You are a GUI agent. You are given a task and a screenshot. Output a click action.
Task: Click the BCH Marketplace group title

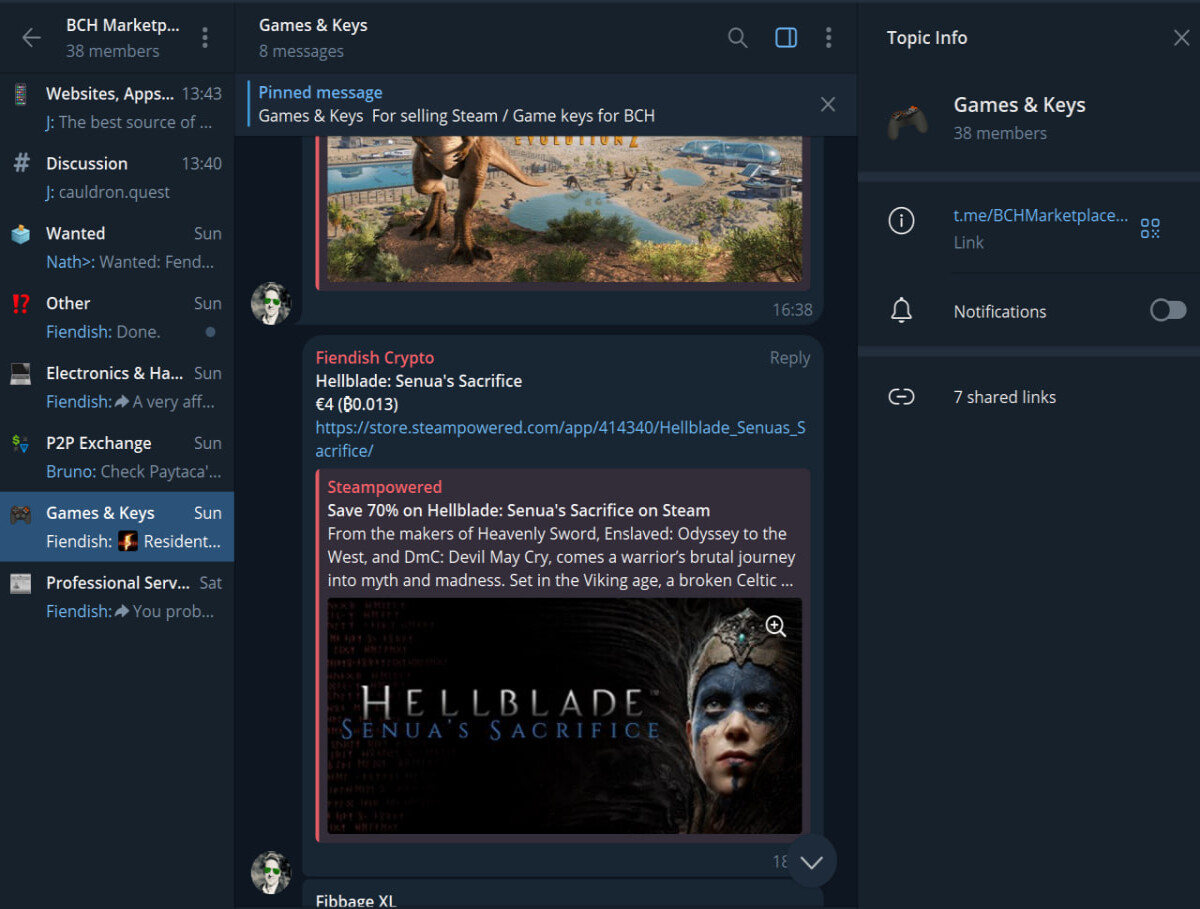[x=123, y=25]
